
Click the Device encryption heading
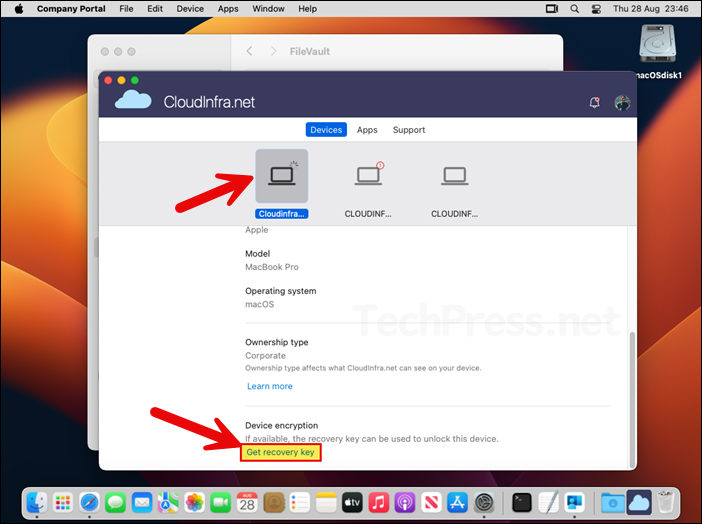(282, 425)
